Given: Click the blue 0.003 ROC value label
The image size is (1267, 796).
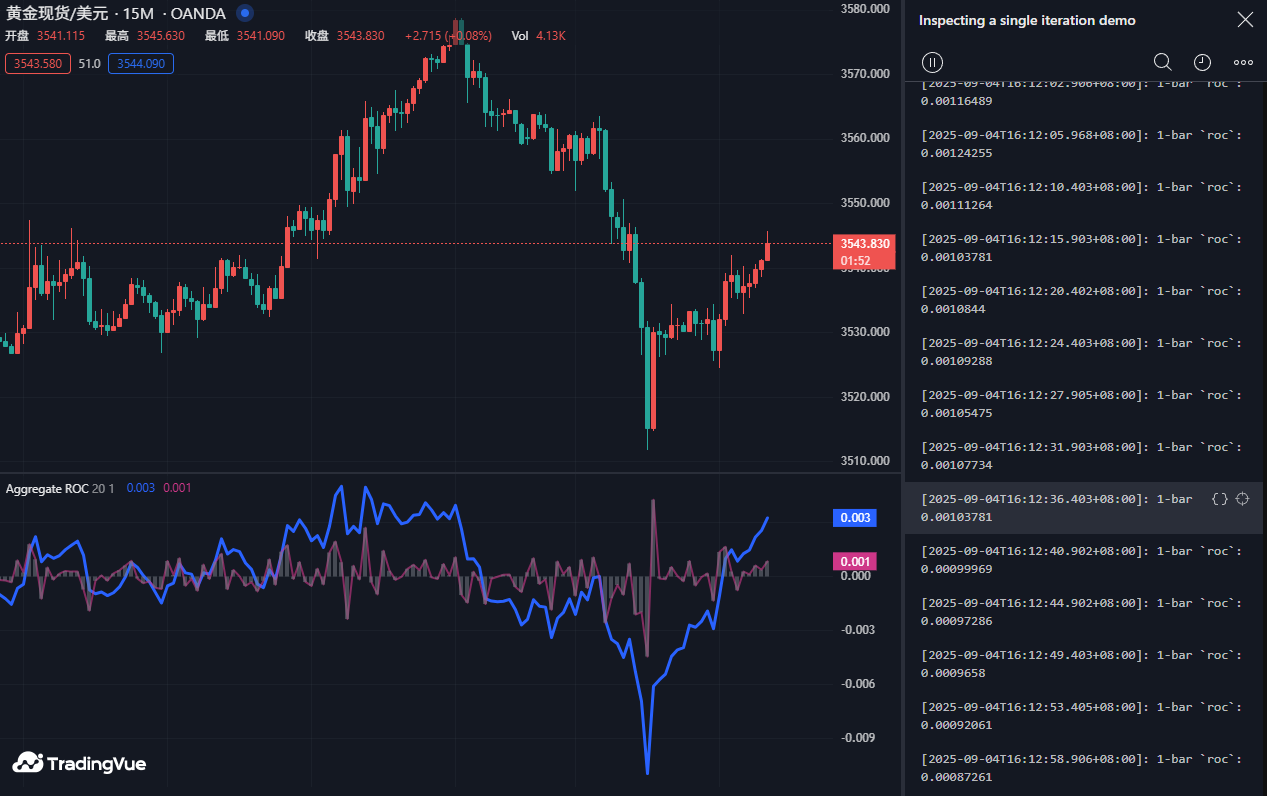Looking at the screenshot, I should pos(854,518).
